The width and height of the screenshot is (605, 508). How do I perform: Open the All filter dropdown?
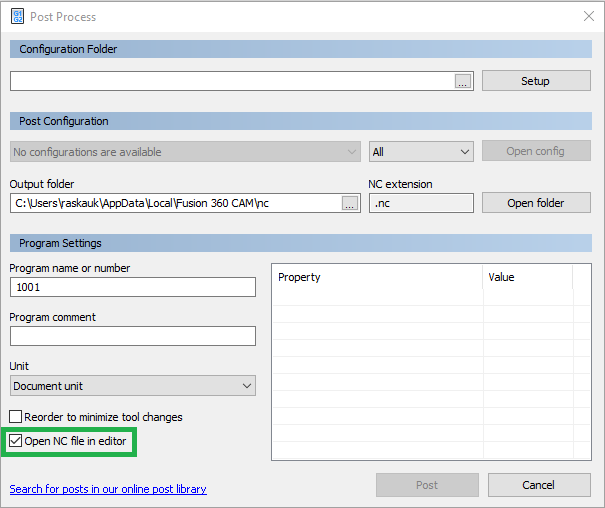(421, 152)
